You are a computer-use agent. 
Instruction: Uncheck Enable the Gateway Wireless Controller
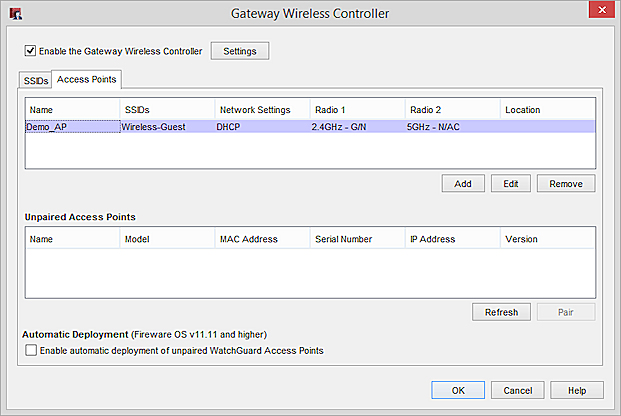31,50
